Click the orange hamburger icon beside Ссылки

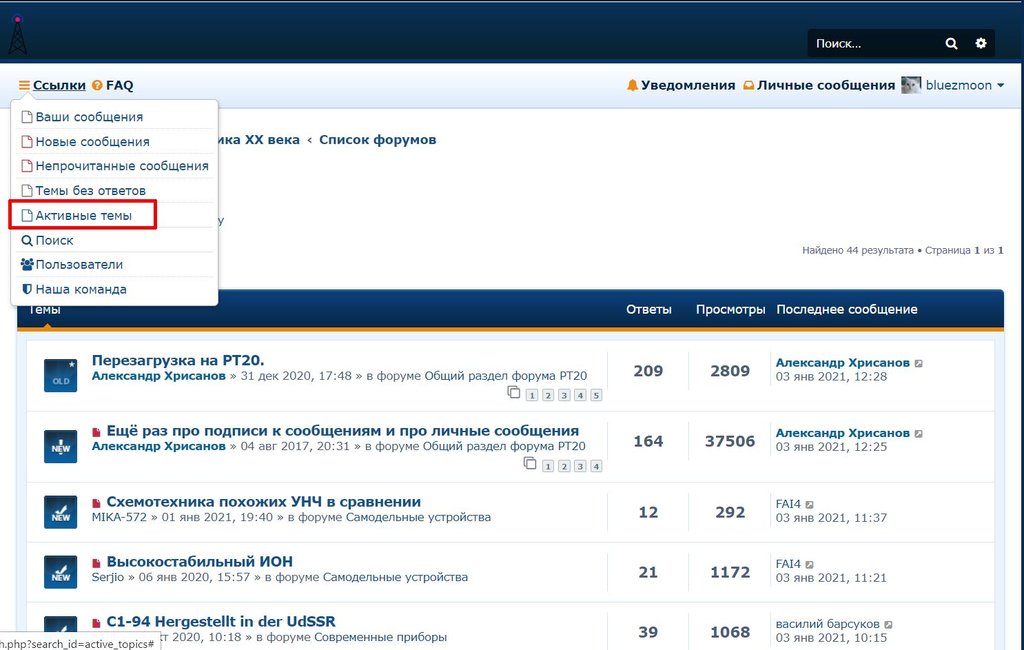coord(24,85)
